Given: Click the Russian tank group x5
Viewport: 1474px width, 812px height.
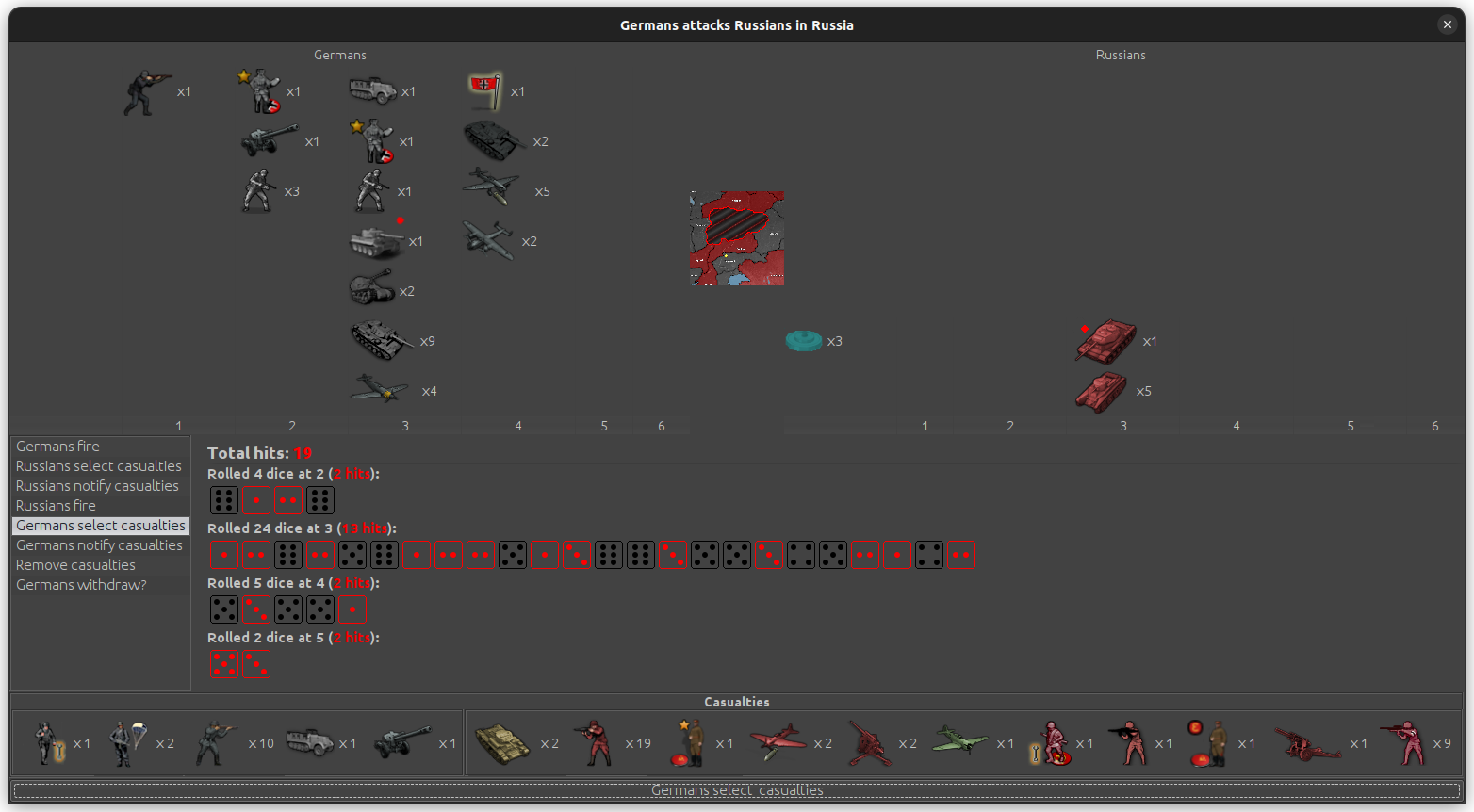Looking at the screenshot, I should 1102,391.
